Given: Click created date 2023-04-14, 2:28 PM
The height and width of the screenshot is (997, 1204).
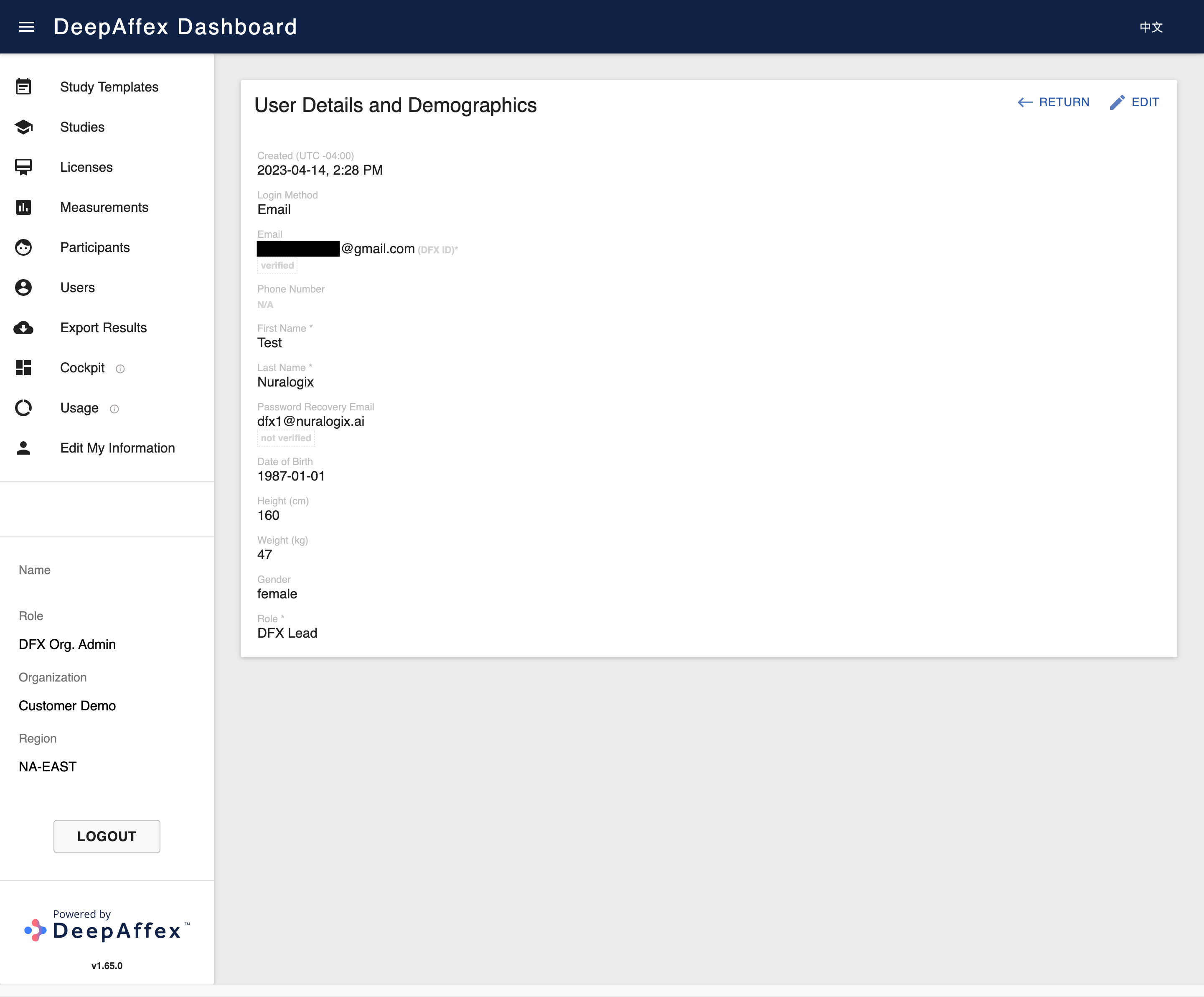Looking at the screenshot, I should tap(320, 170).
